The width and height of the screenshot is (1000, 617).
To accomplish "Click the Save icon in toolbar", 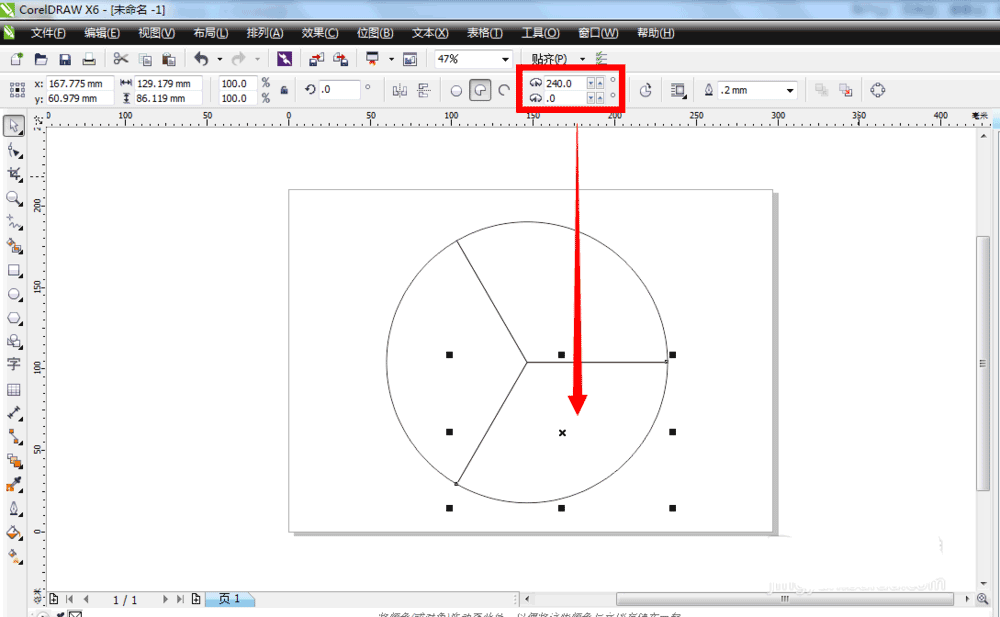I will (x=65, y=59).
